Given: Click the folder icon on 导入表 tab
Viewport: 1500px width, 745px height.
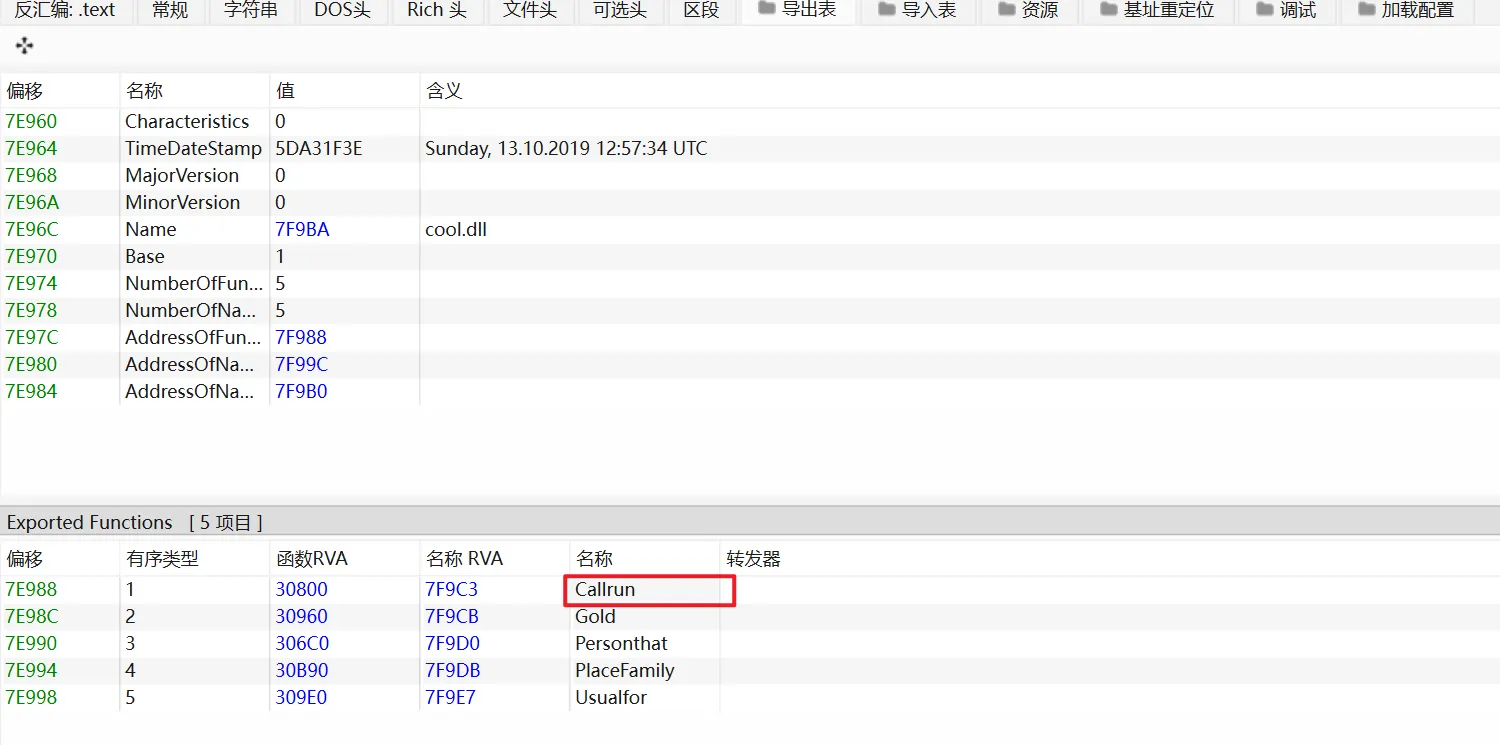Looking at the screenshot, I should point(886,10).
